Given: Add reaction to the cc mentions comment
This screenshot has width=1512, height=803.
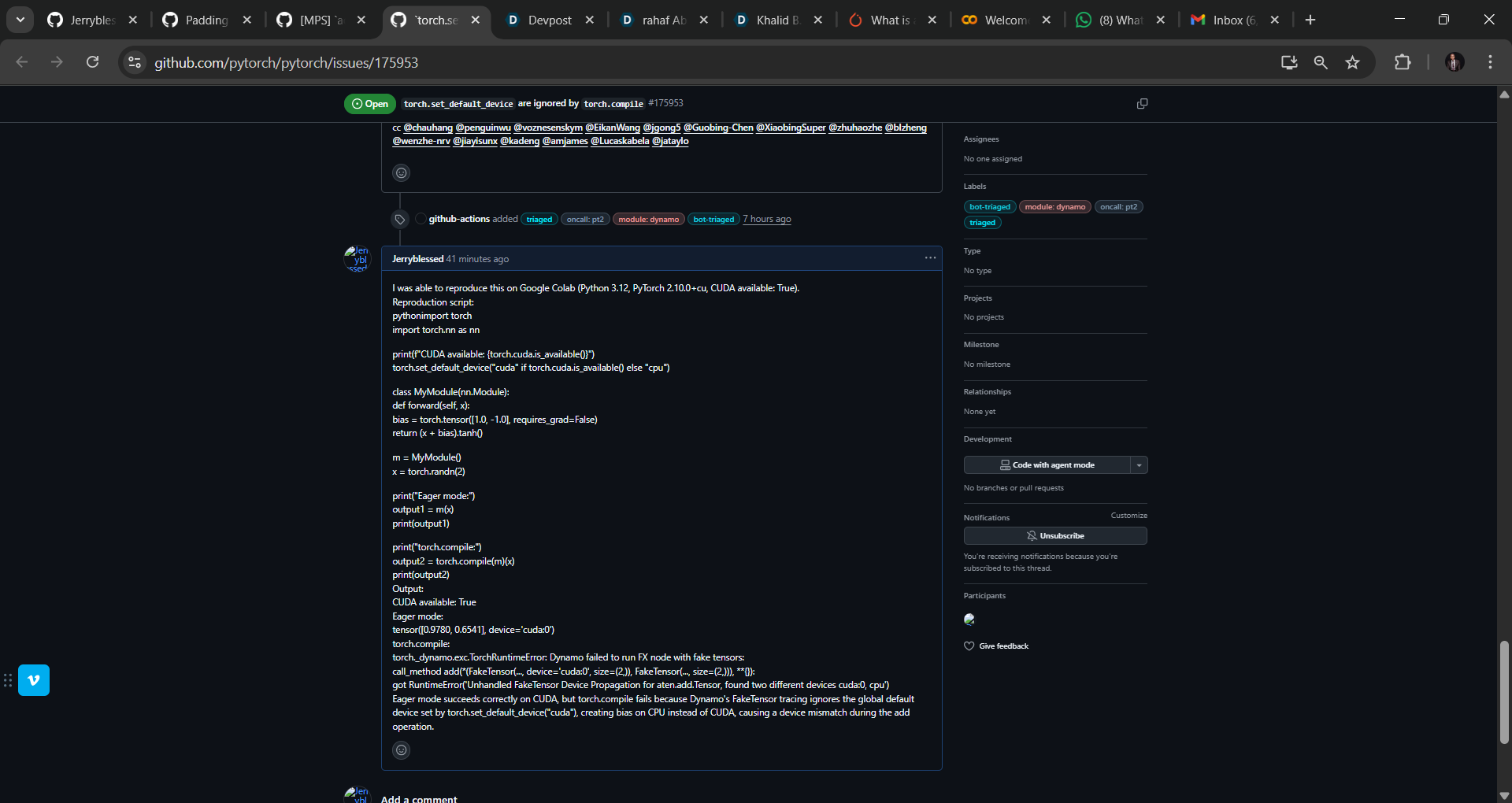Looking at the screenshot, I should coord(402,172).
